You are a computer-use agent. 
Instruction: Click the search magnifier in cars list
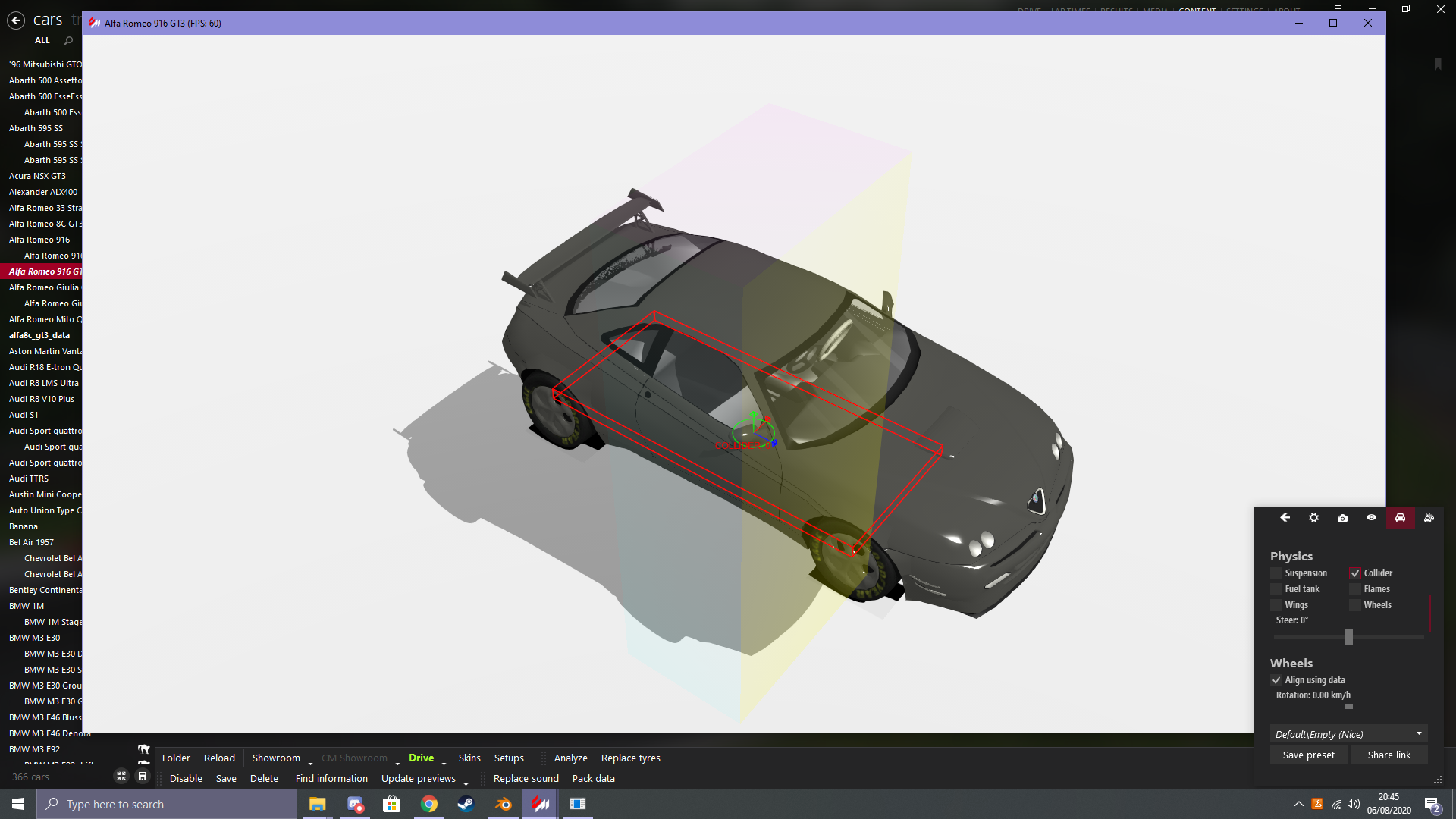point(68,41)
